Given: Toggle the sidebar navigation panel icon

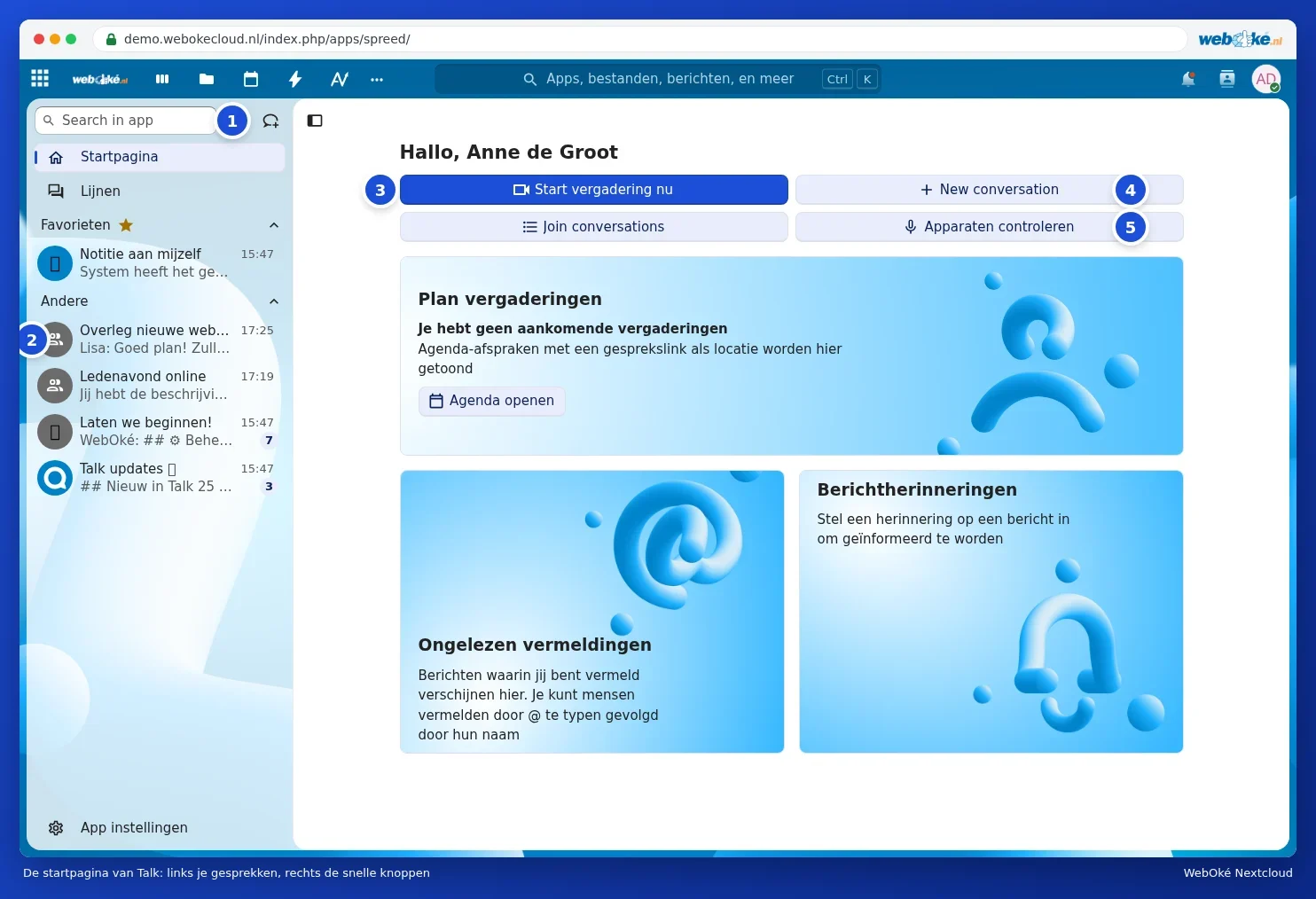Looking at the screenshot, I should 315,121.
